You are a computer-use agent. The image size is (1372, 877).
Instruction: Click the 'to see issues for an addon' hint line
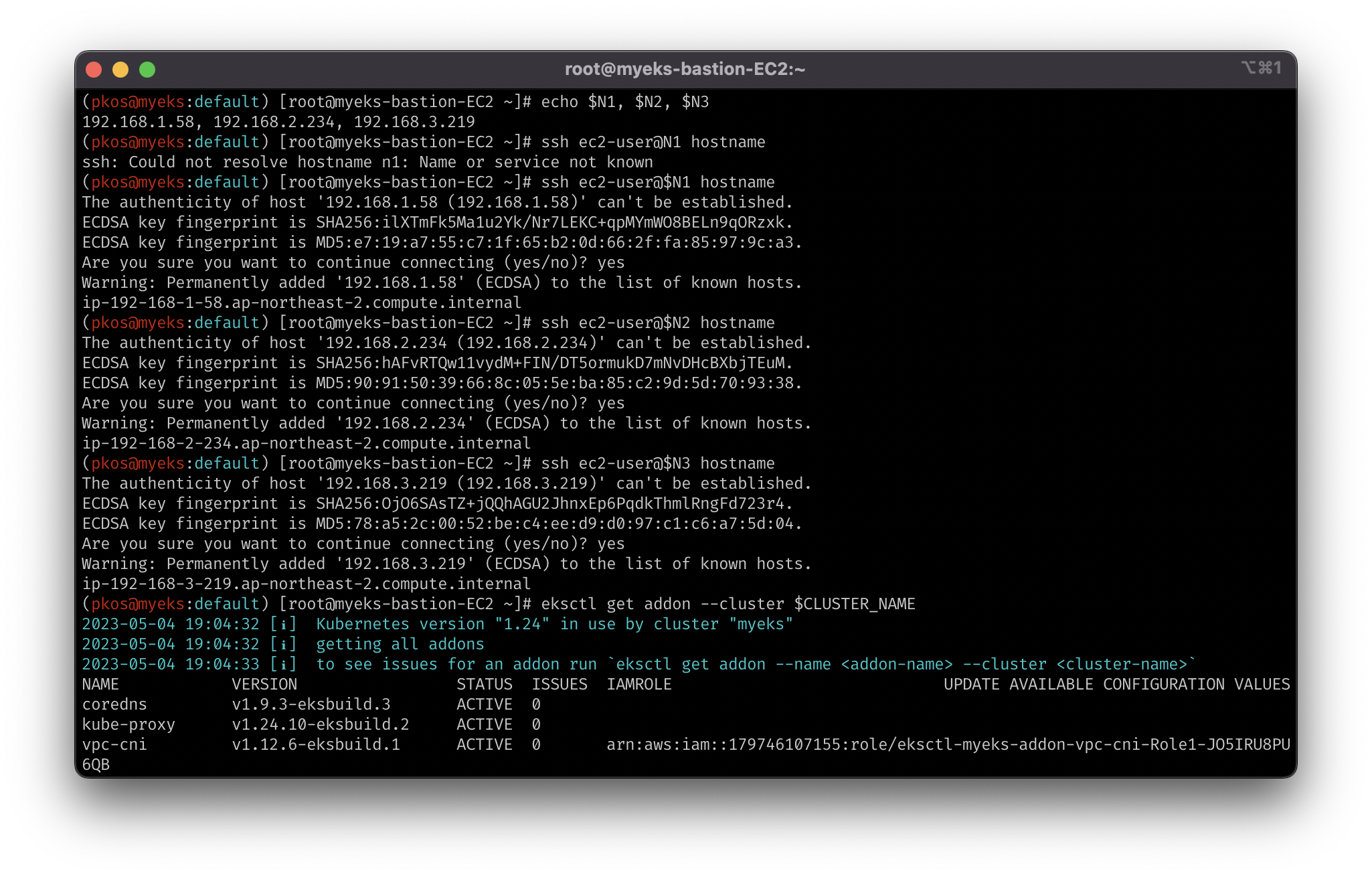point(639,664)
